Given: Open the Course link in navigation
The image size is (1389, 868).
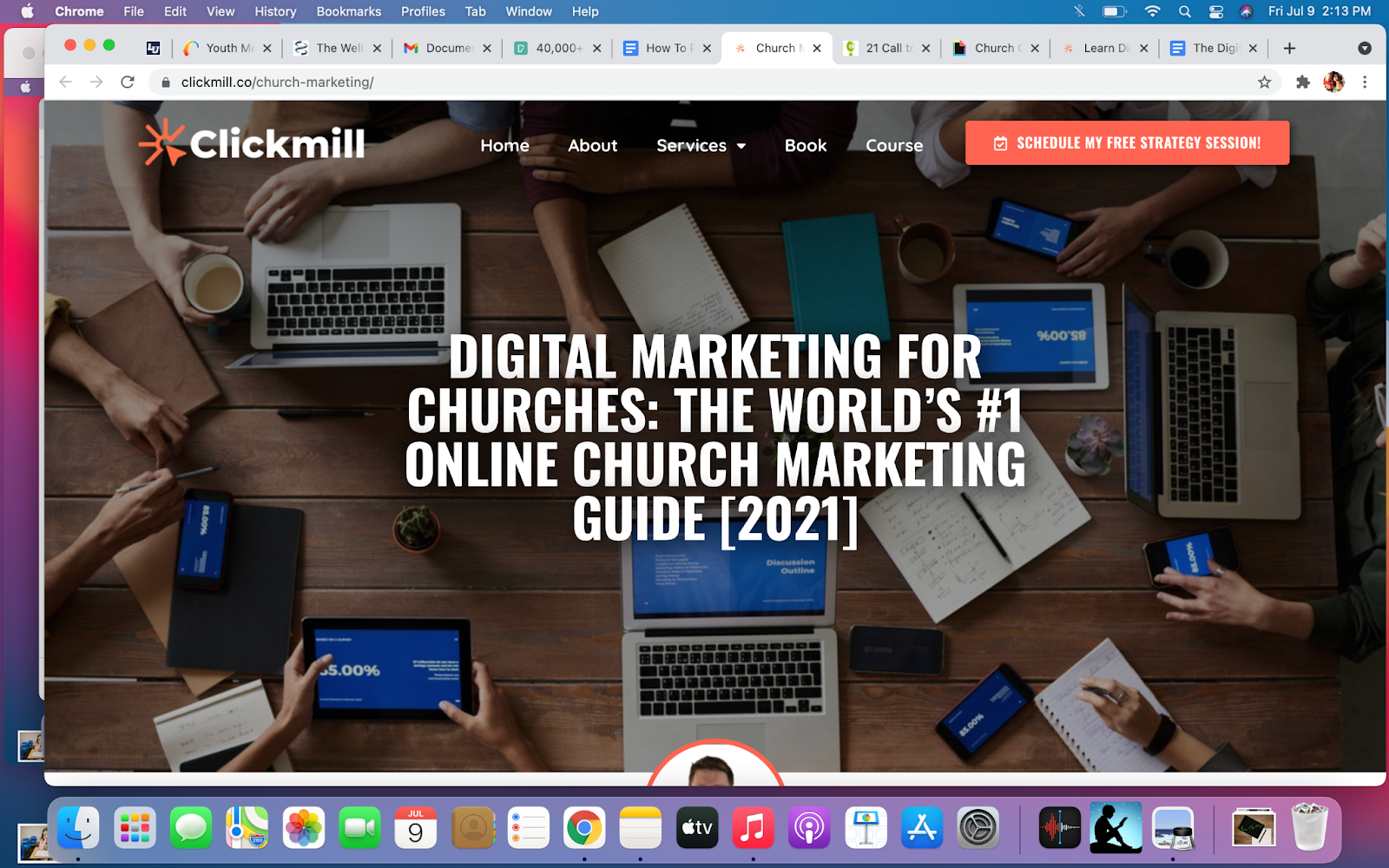Looking at the screenshot, I should point(894,146).
